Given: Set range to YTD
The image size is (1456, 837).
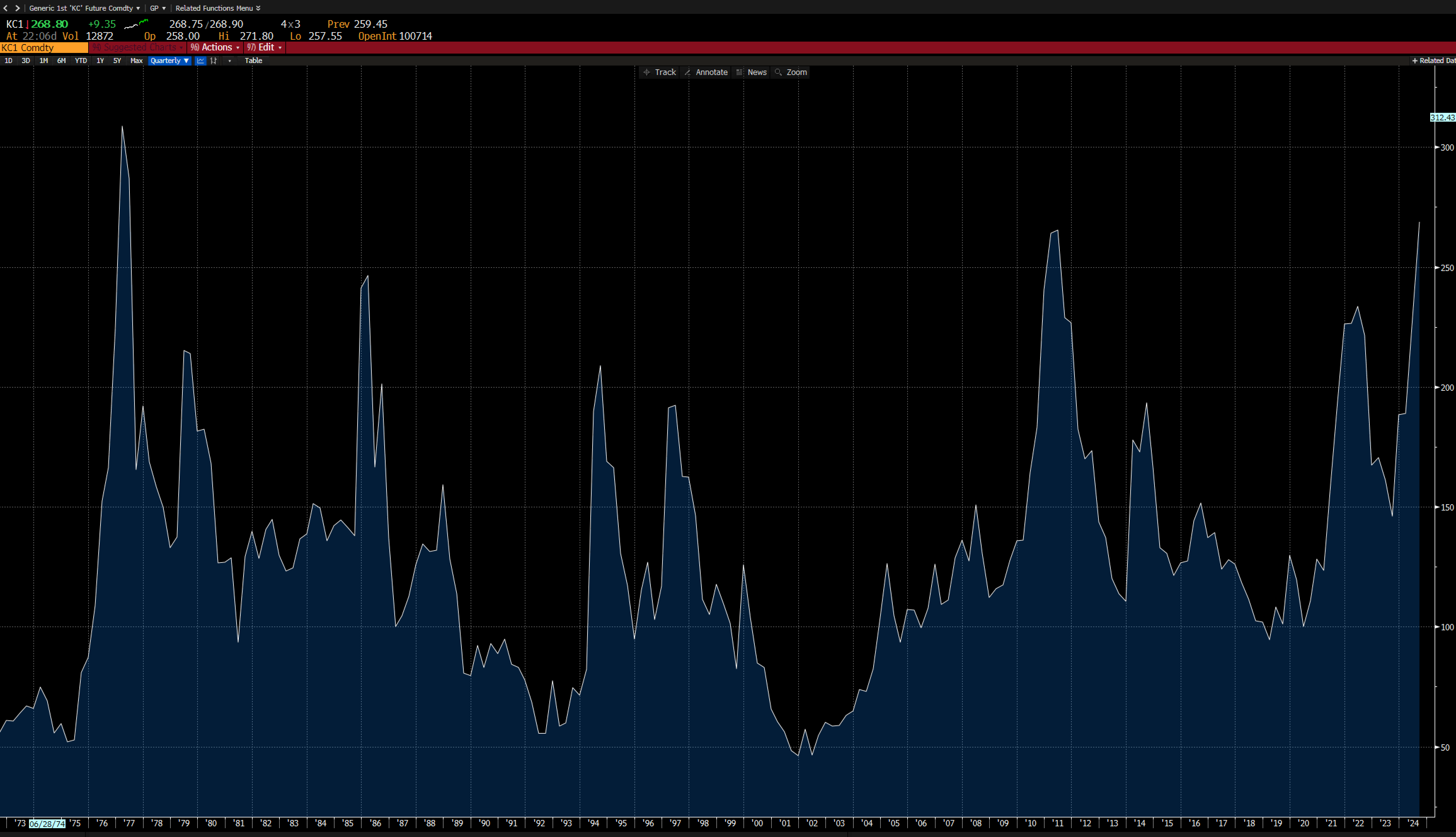Looking at the screenshot, I should point(80,61).
